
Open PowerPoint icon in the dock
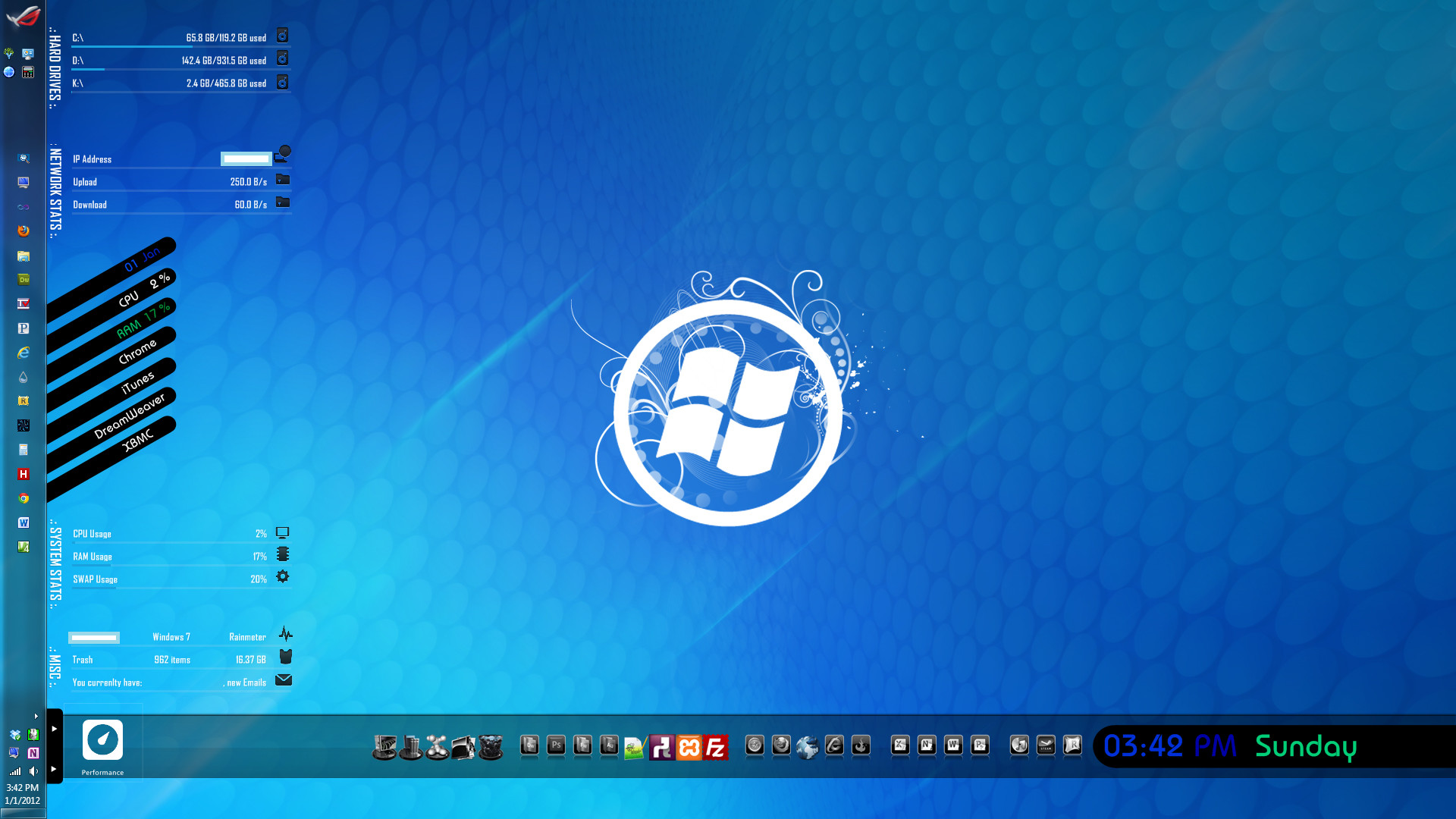[980, 745]
